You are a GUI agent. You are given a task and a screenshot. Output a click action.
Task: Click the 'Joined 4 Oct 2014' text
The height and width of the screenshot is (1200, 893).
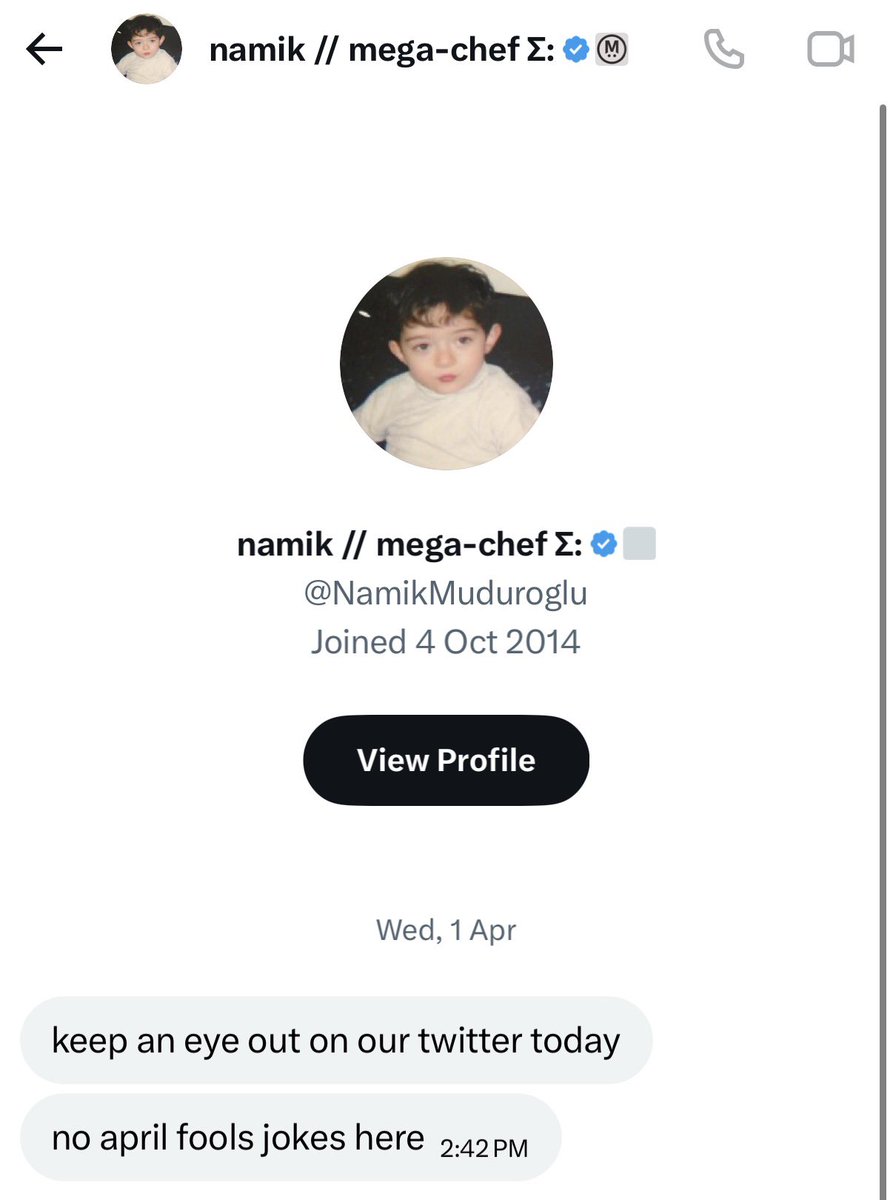[445, 641]
